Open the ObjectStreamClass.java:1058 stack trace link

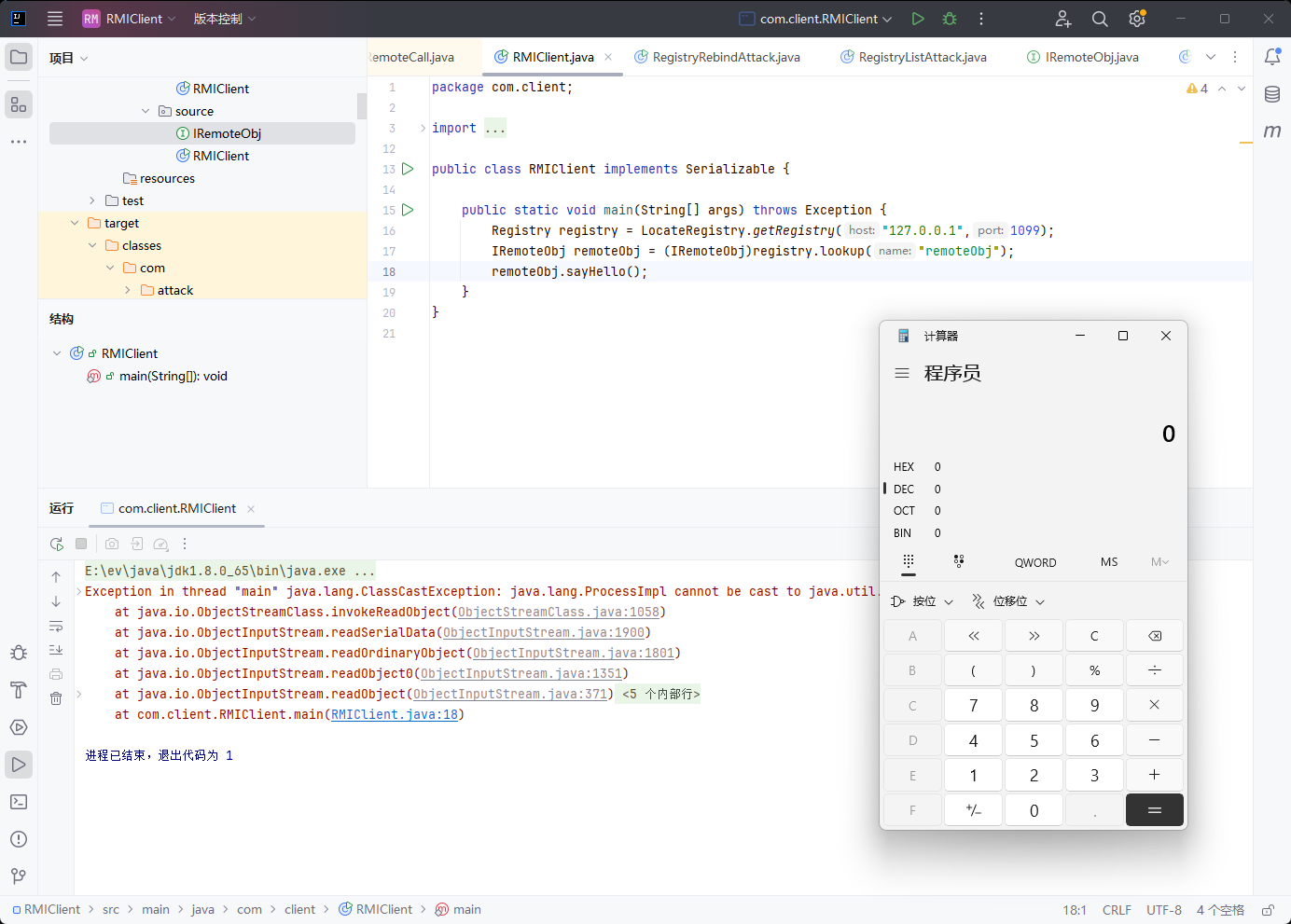[x=559, y=613]
